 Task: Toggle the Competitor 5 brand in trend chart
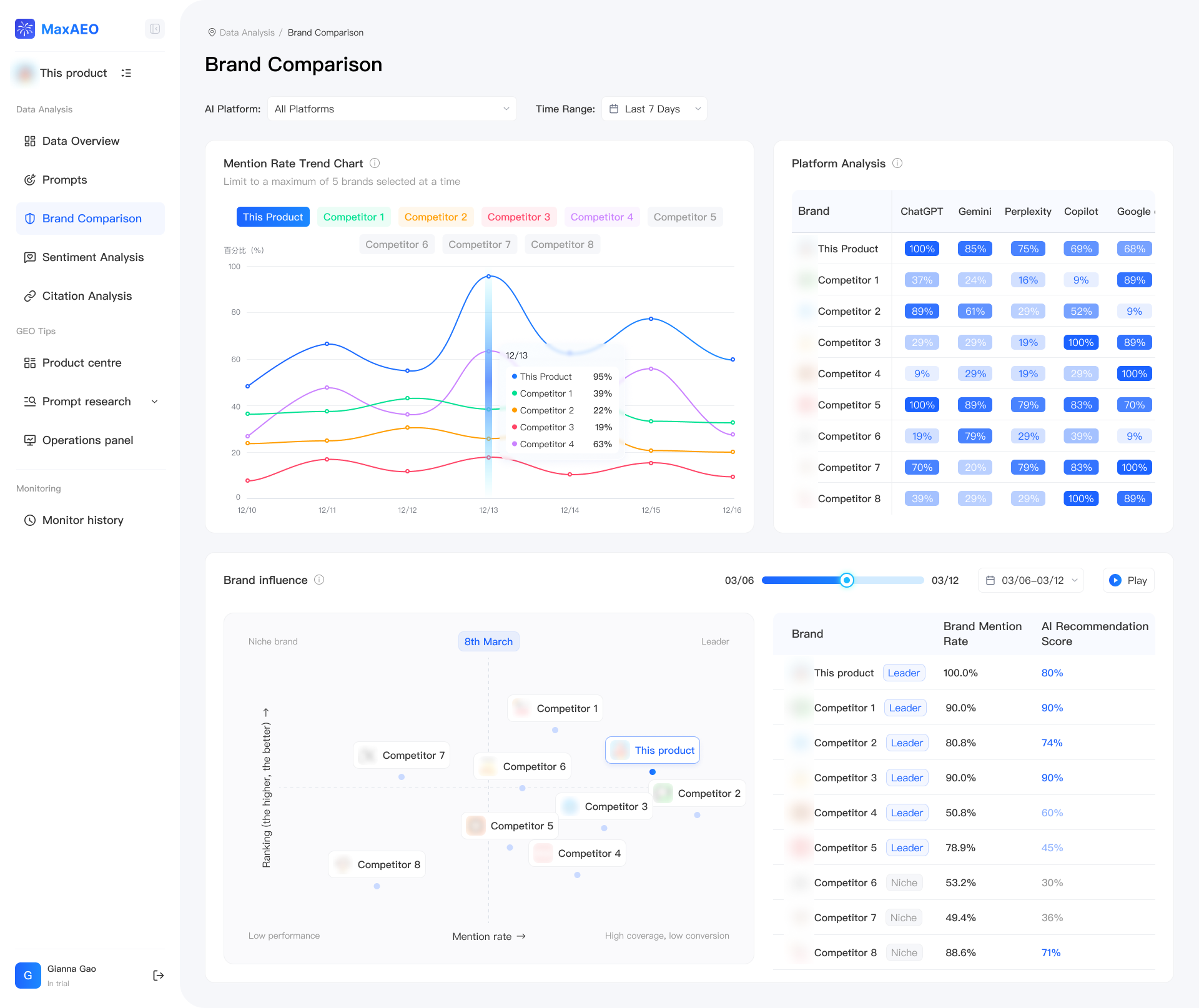coord(684,217)
